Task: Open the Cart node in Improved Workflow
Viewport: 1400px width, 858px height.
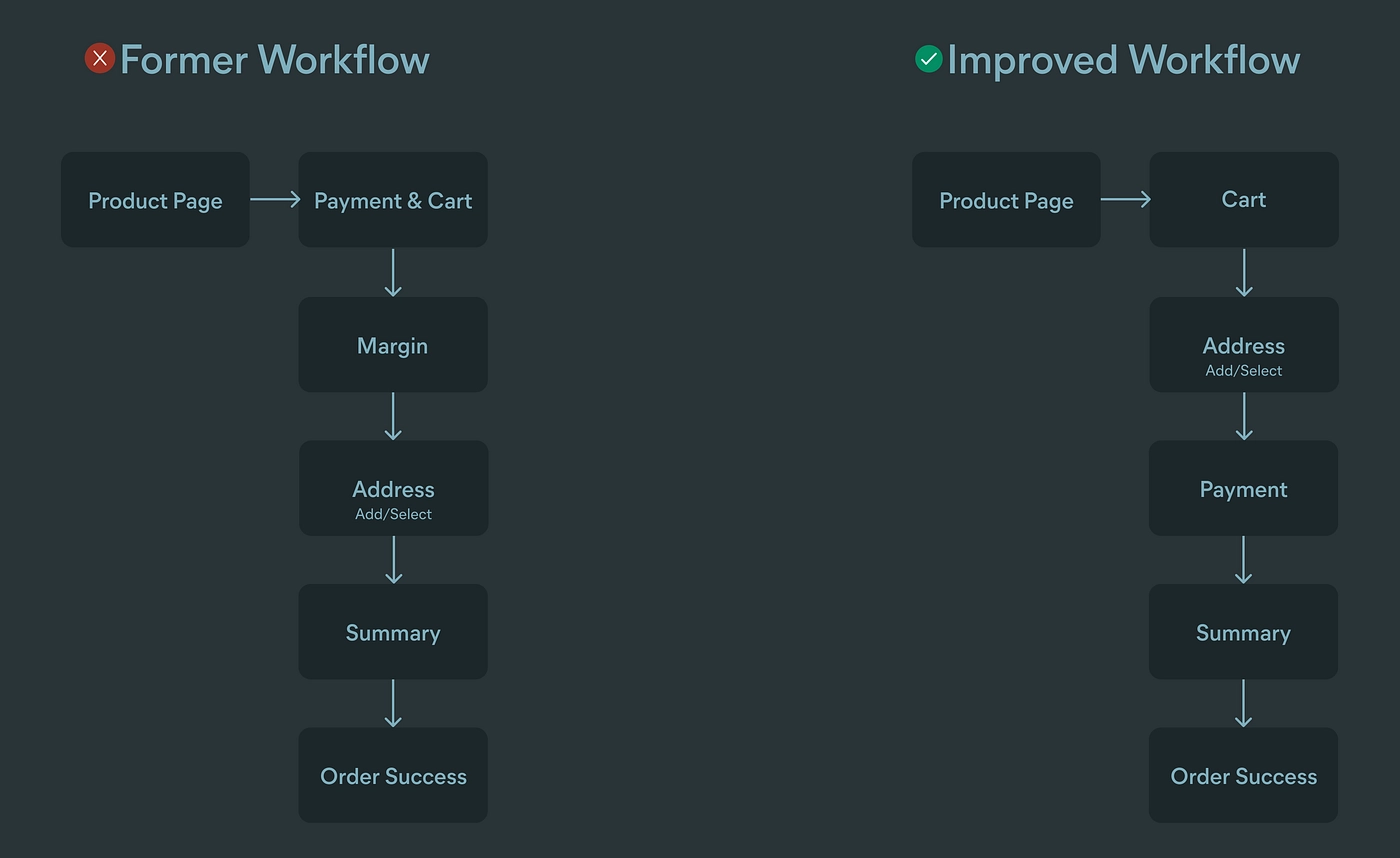Action: pyautogui.click(x=1244, y=199)
